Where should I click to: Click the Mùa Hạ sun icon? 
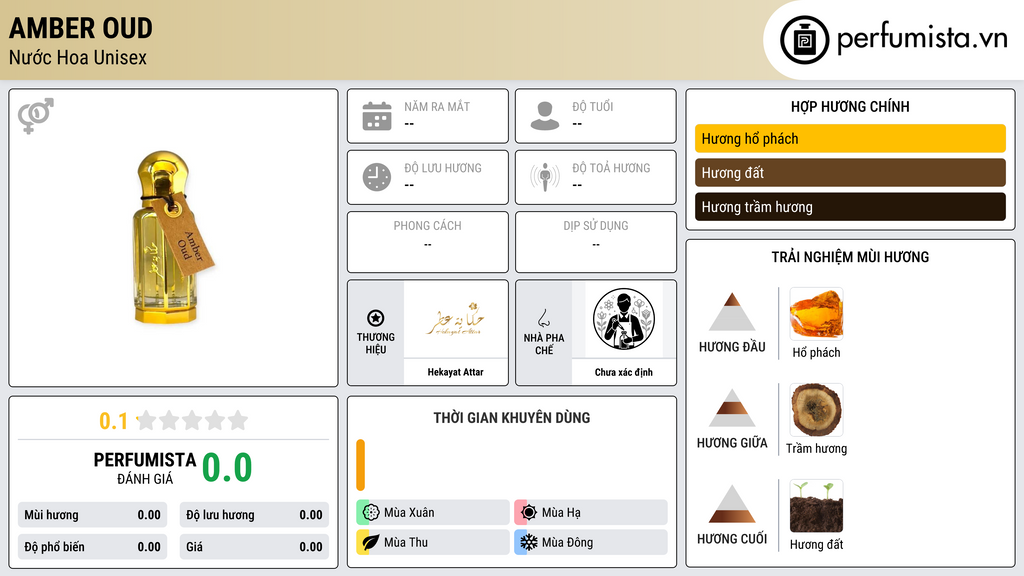[x=529, y=513]
